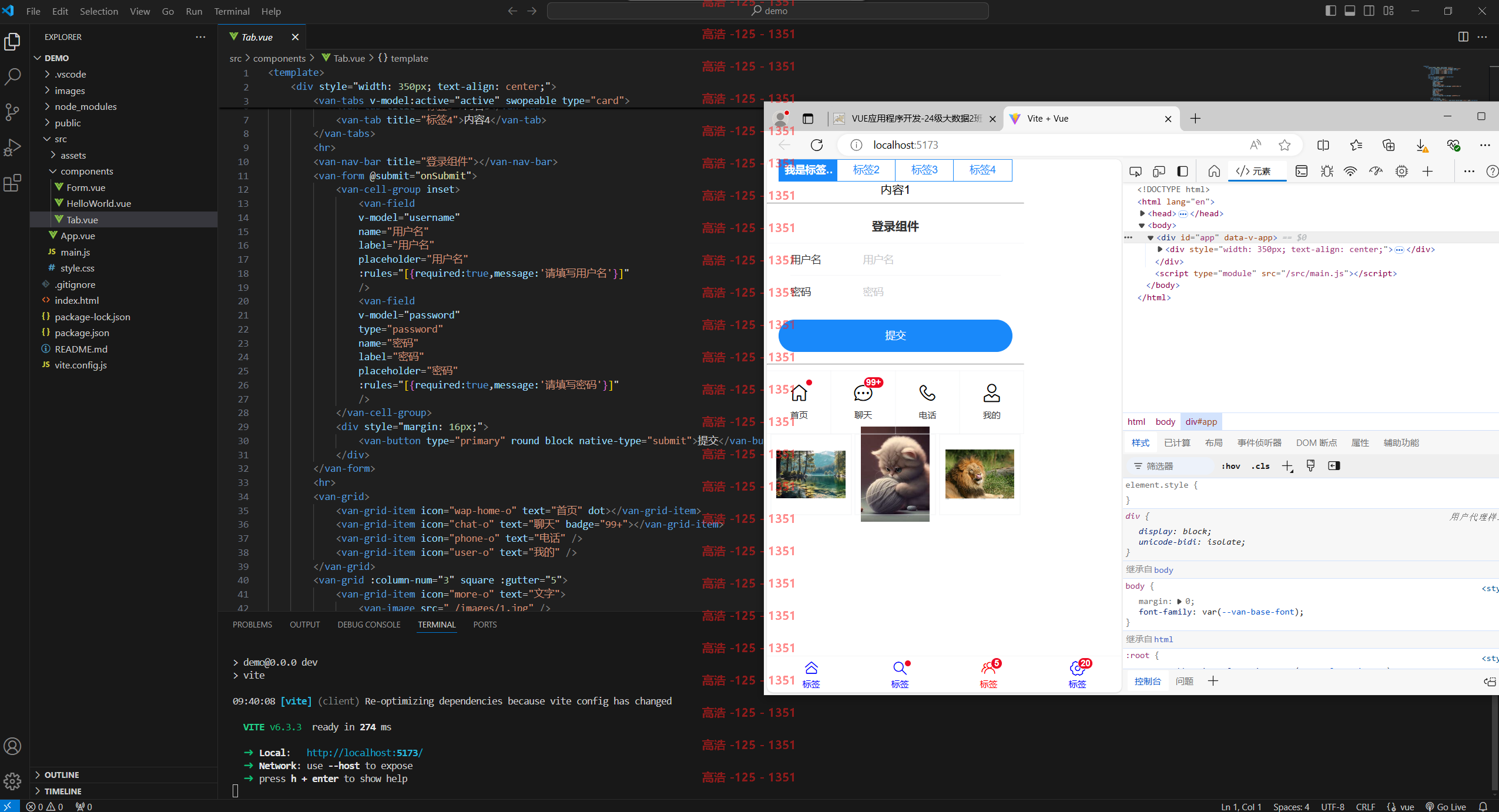Click the browser refresh button
This screenshot has width=1499, height=812.
click(x=817, y=145)
